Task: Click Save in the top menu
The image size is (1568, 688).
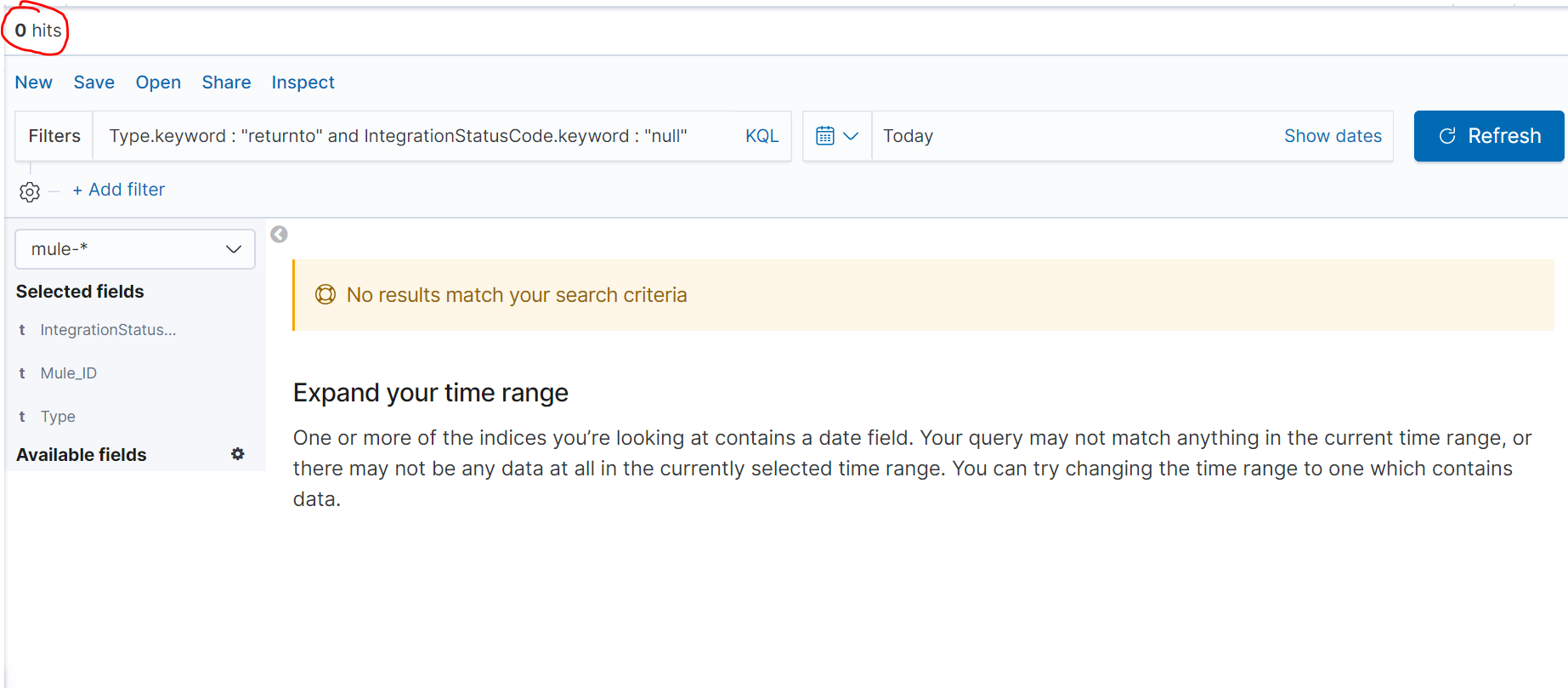Action: [94, 82]
